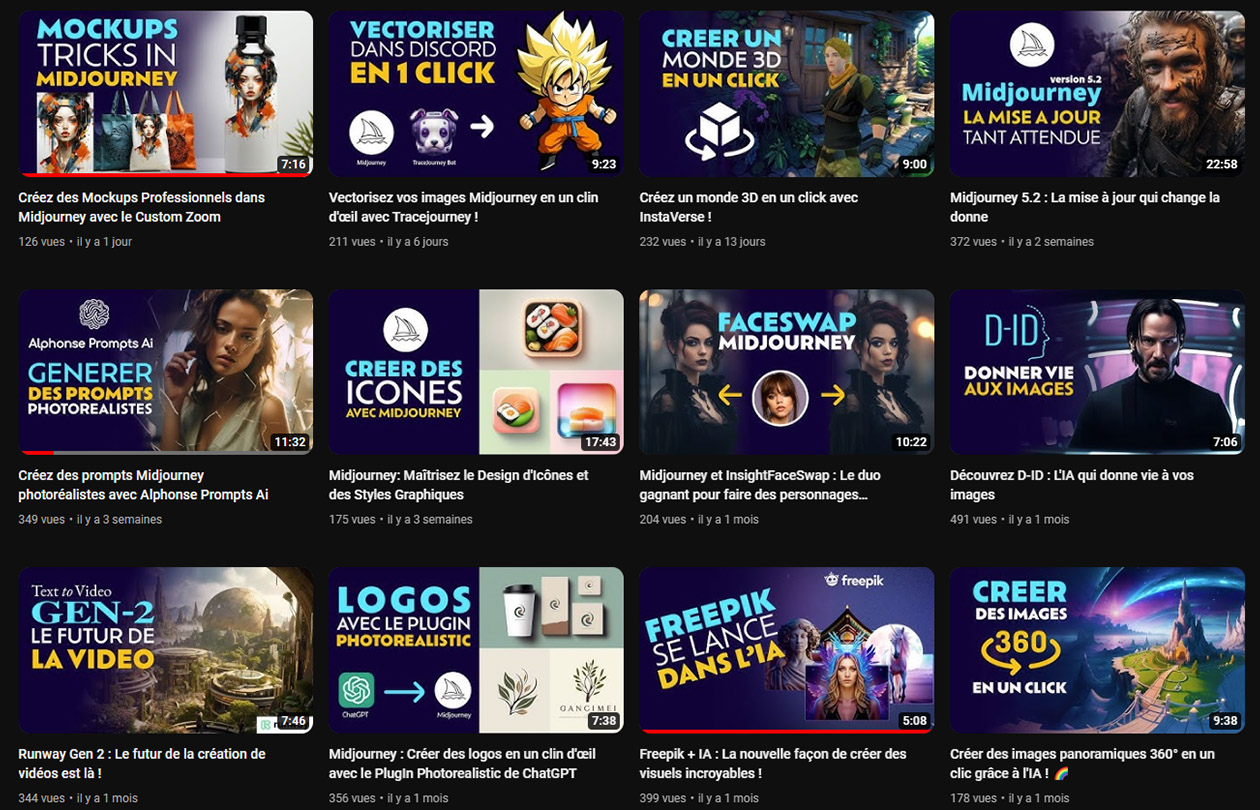Click title 'Midjourney : Créer des logos'
Image resolution: width=1260 pixels, height=810 pixels.
pos(463,763)
